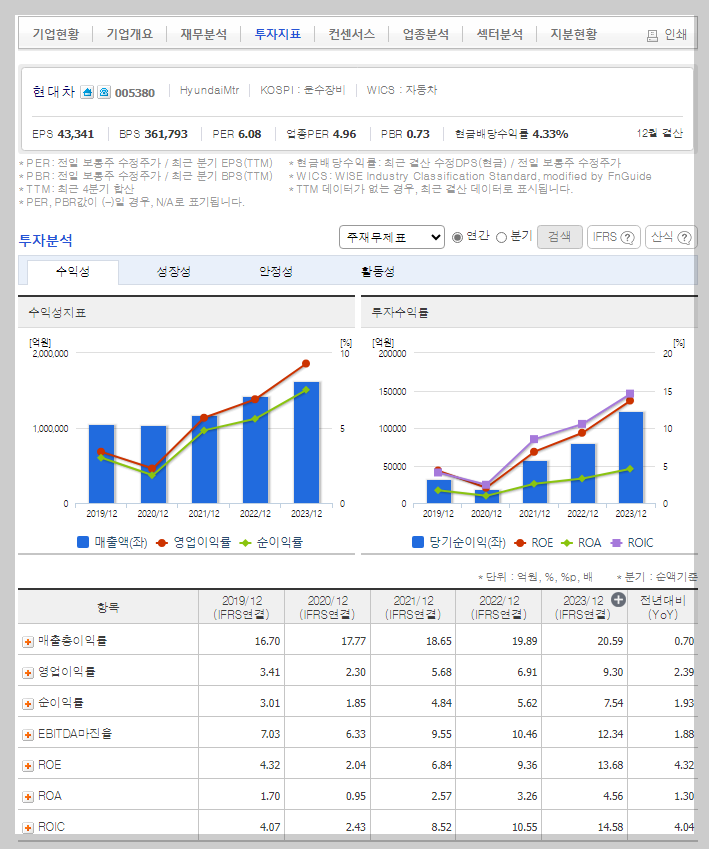Open the 컨센서스 tab
This screenshot has height=849, width=709.
(352, 34)
